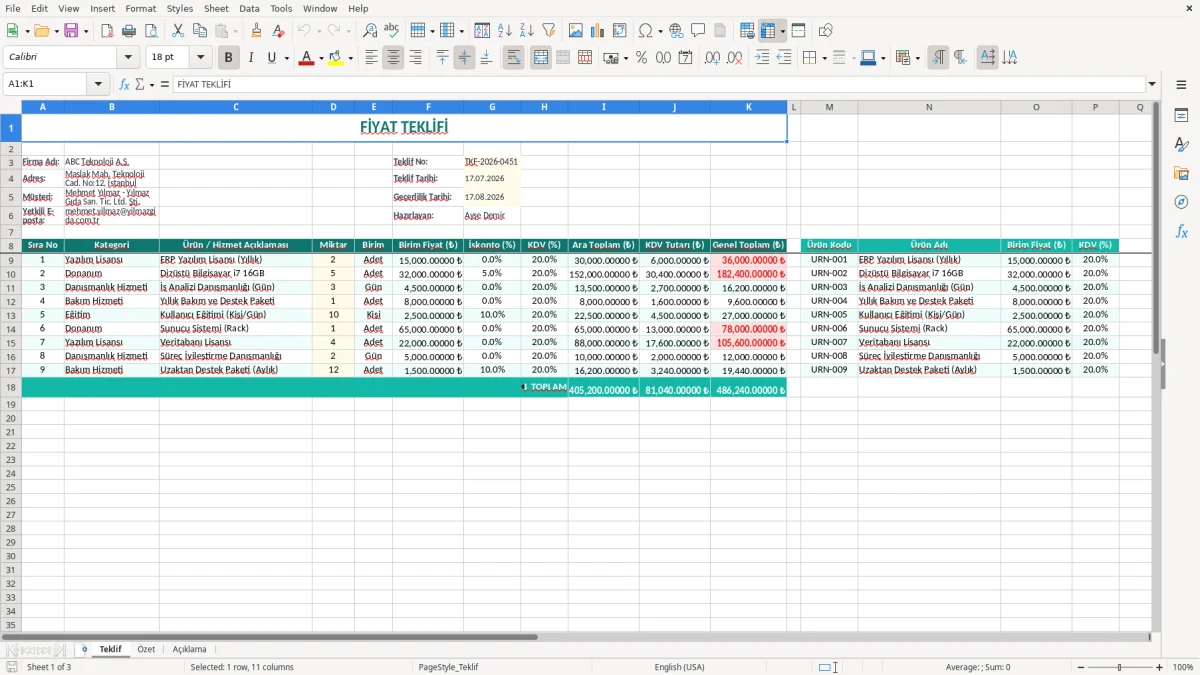Select column K header

point(748,107)
